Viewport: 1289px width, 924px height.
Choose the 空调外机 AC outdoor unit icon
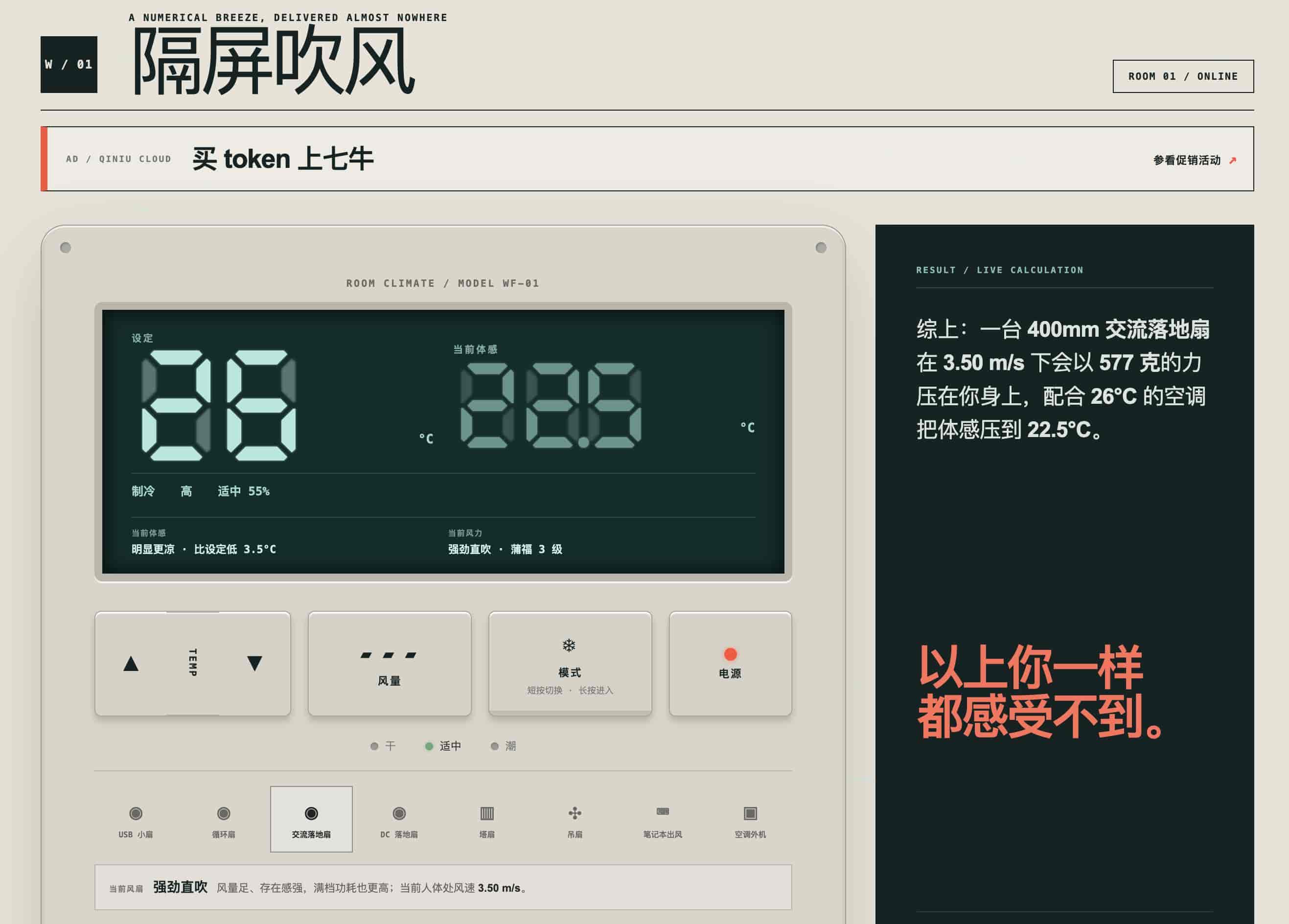[750, 819]
